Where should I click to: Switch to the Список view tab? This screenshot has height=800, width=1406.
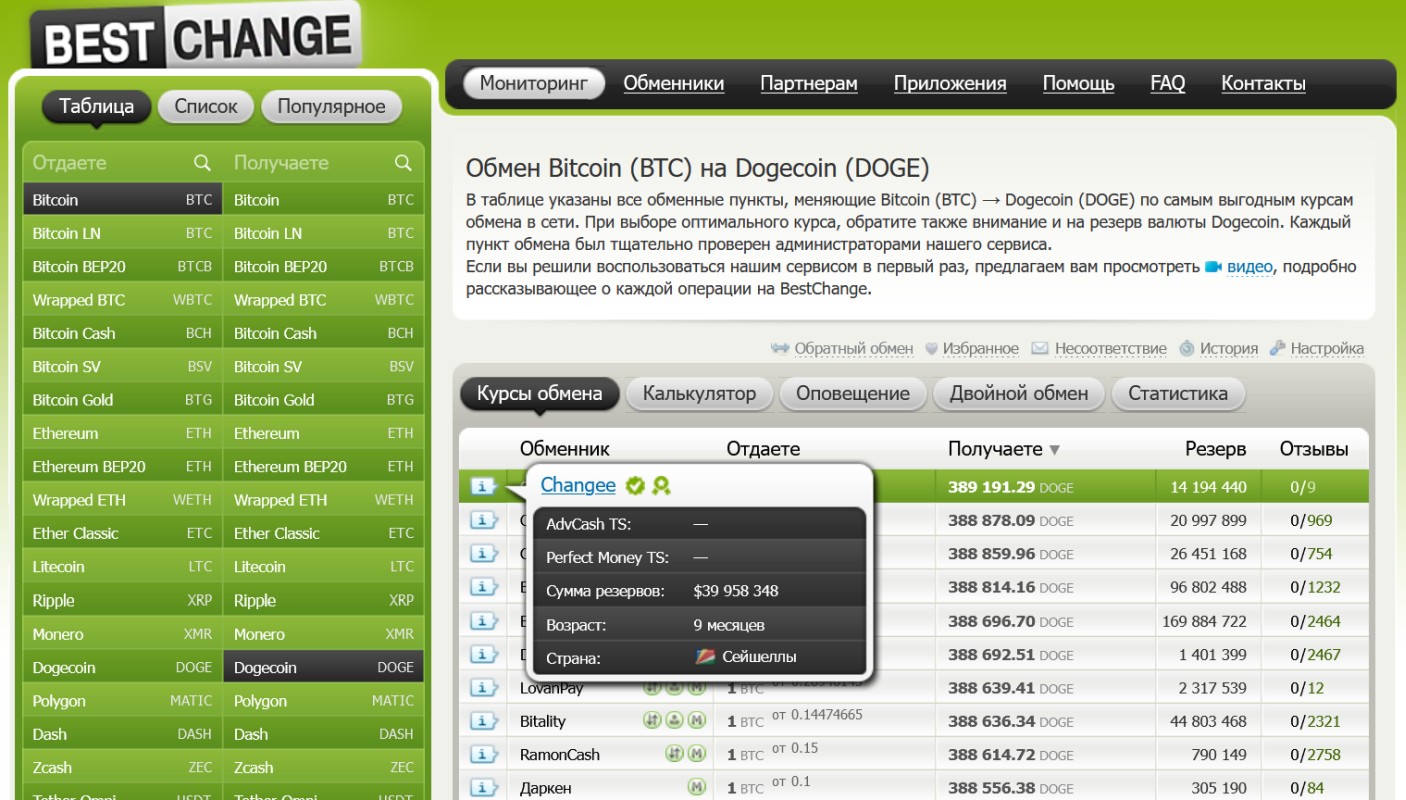pos(206,107)
